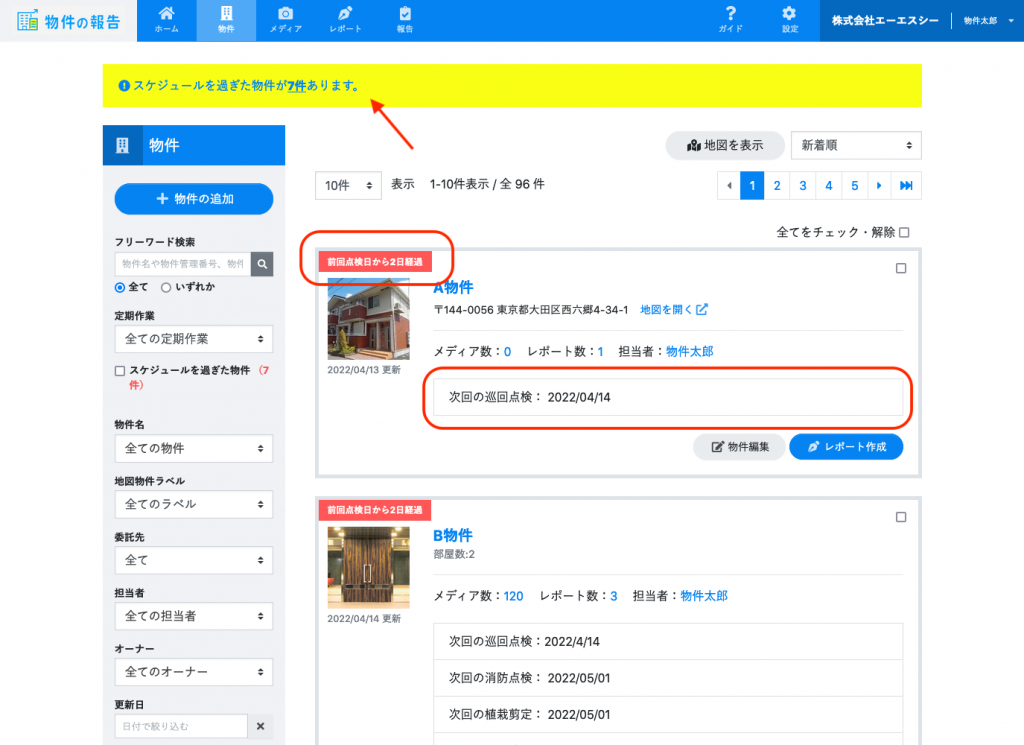Click the alert info icon in yellow banner
The height and width of the screenshot is (745, 1024).
point(124,86)
